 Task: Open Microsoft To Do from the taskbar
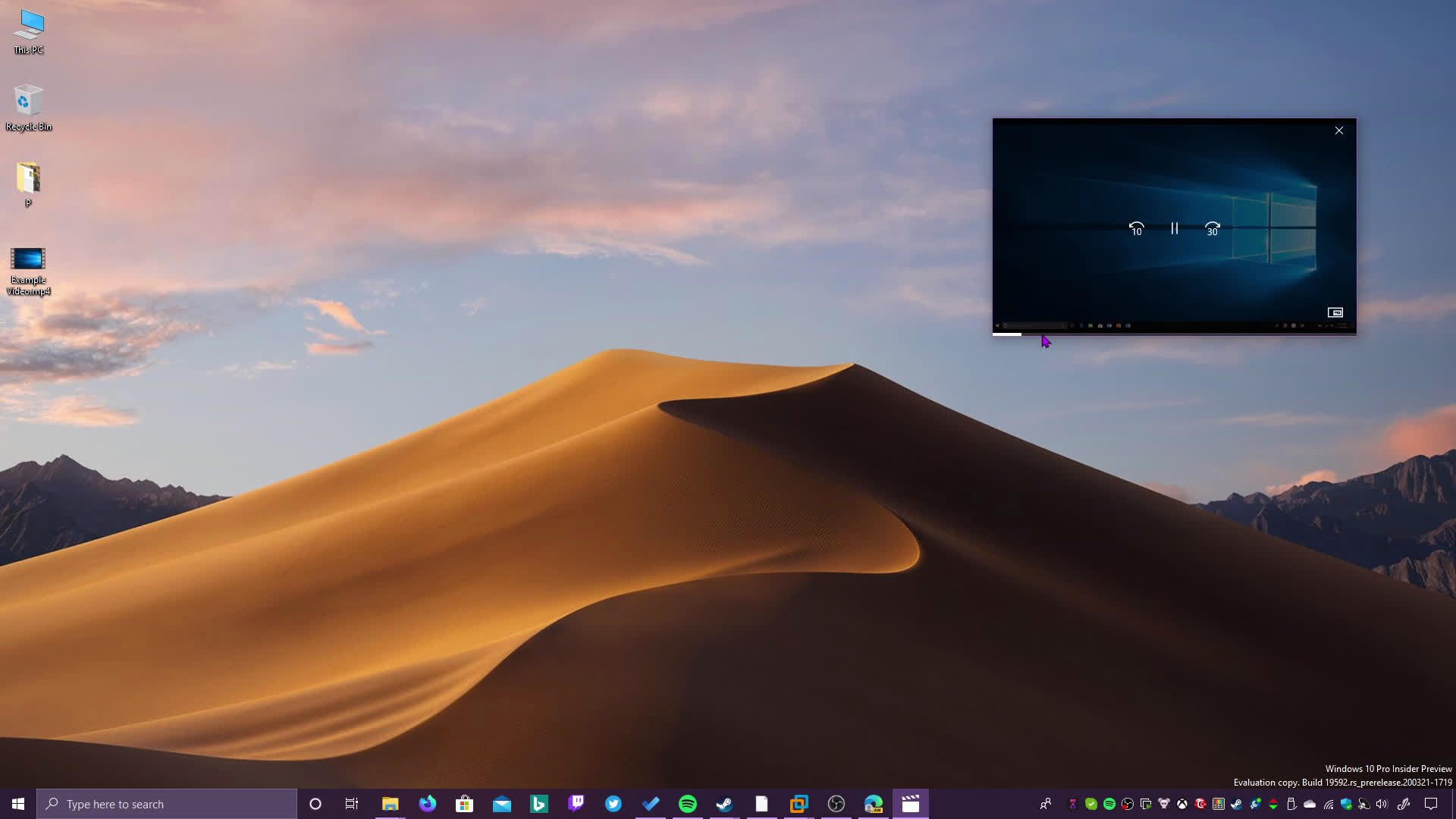click(651, 803)
